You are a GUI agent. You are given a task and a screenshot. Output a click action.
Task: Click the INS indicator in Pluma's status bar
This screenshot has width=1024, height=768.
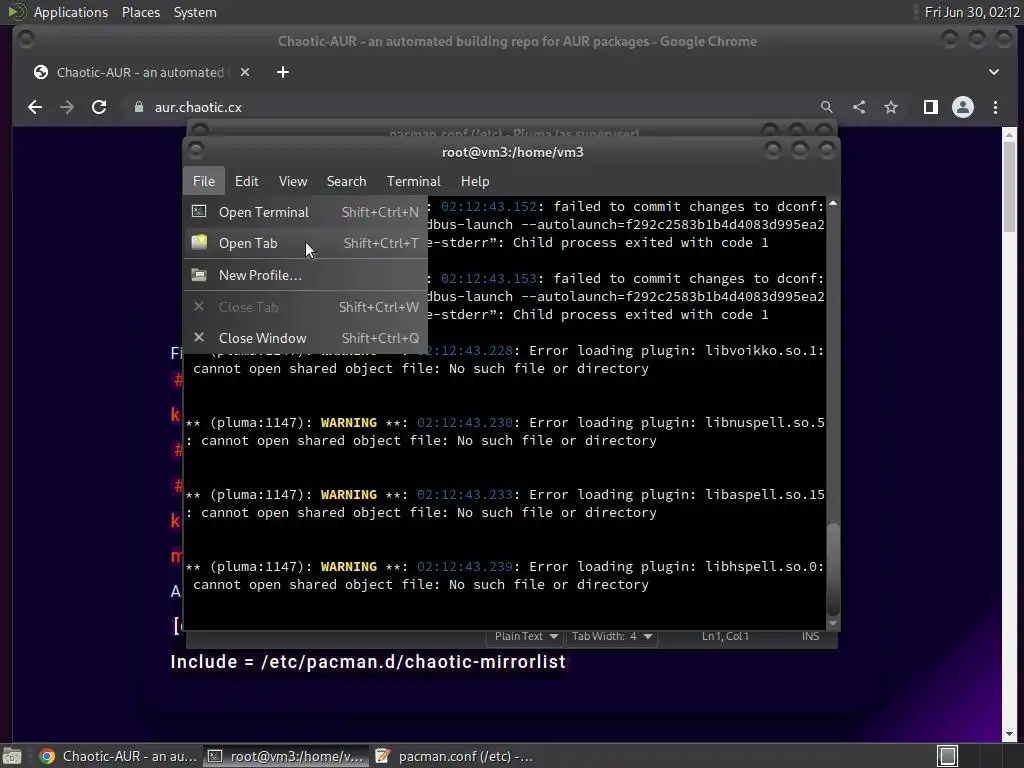pyautogui.click(x=810, y=636)
